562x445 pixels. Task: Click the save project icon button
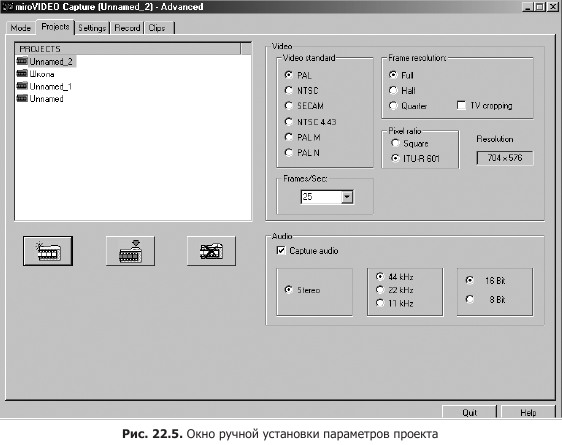(130, 251)
